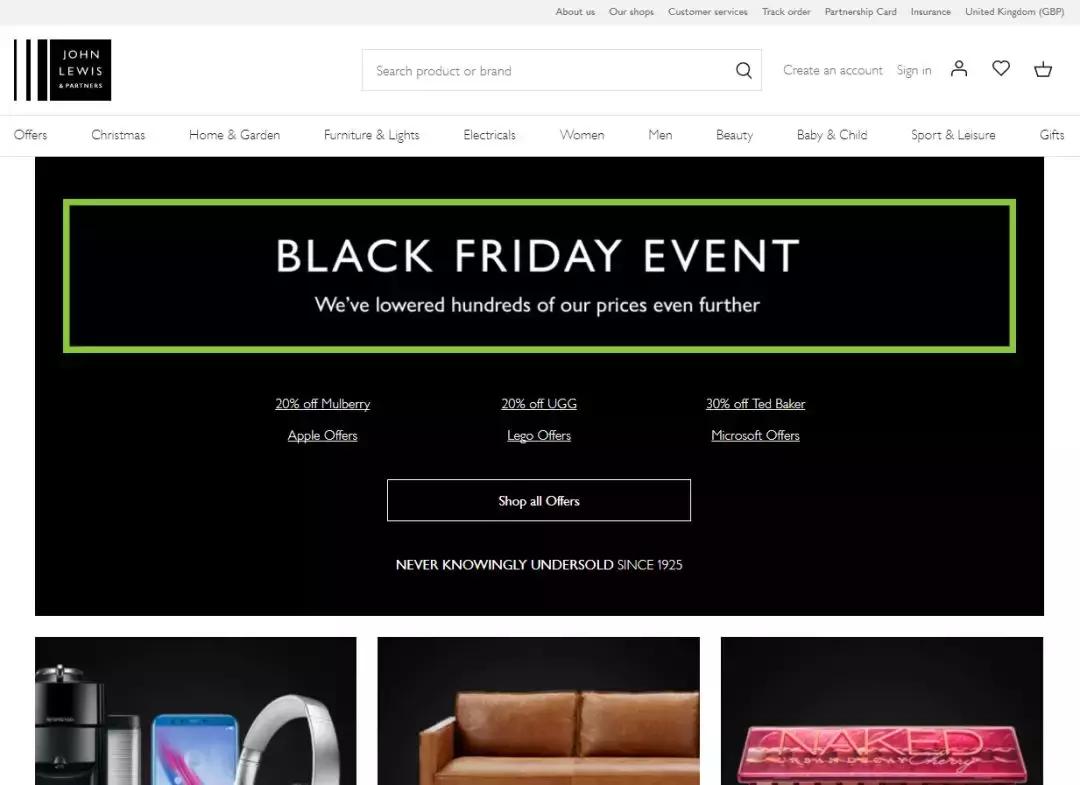Open the shopping basket icon

(1043, 69)
